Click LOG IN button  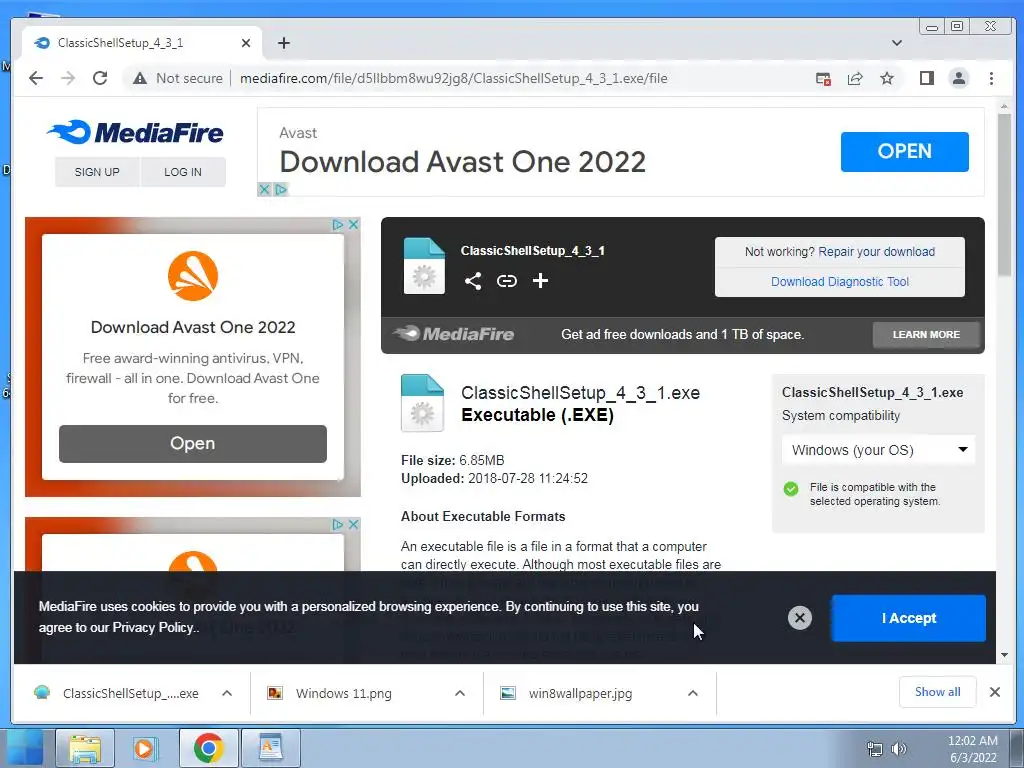tap(183, 172)
